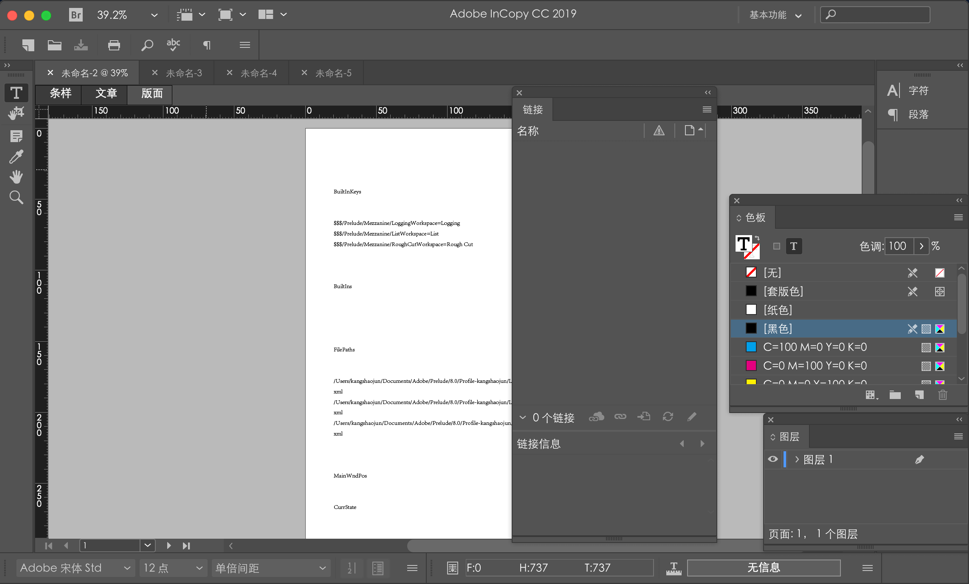This screenshot has height=584, width=969.
Task: Click Relink from CC Libraries cloud icon
Action: pyautogui.click(x=596, y=417)
